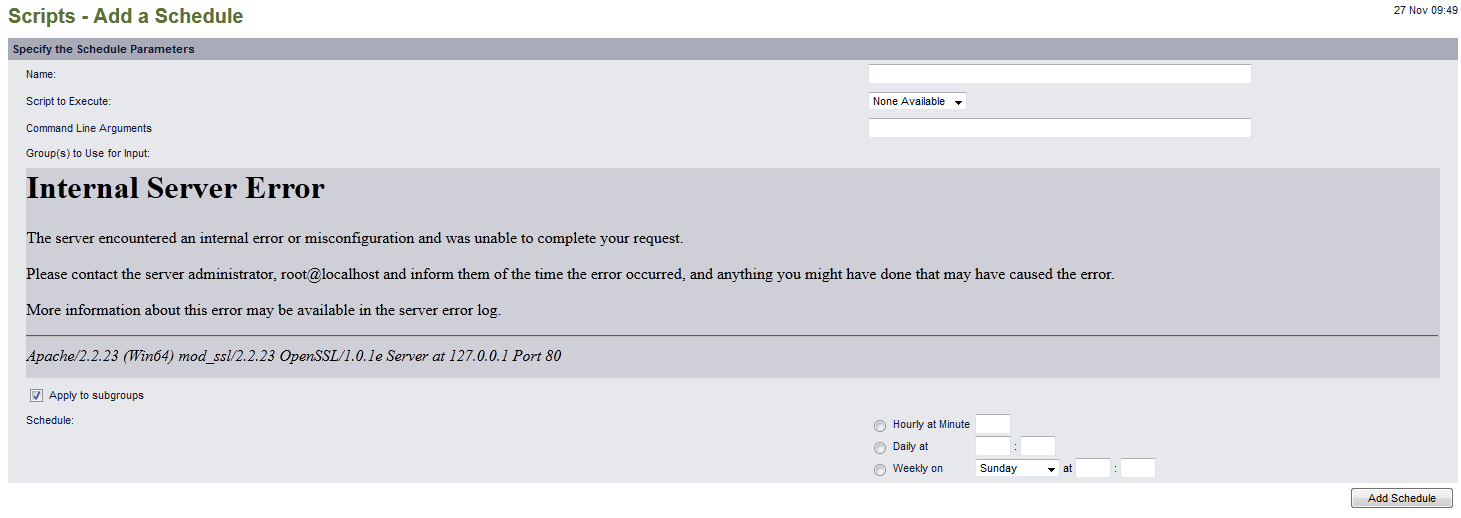Click the Group(s) to Use for Input label
This screenshot has width=1461, height=518.
88,154
